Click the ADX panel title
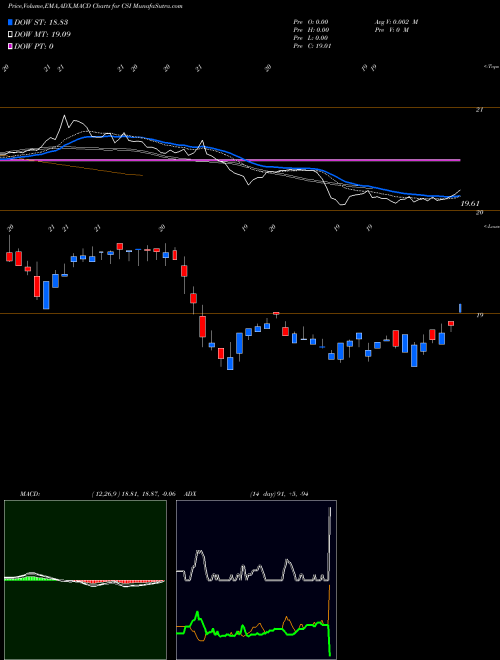The height and width of the screenshot is (660, 500). click(191, 494)
